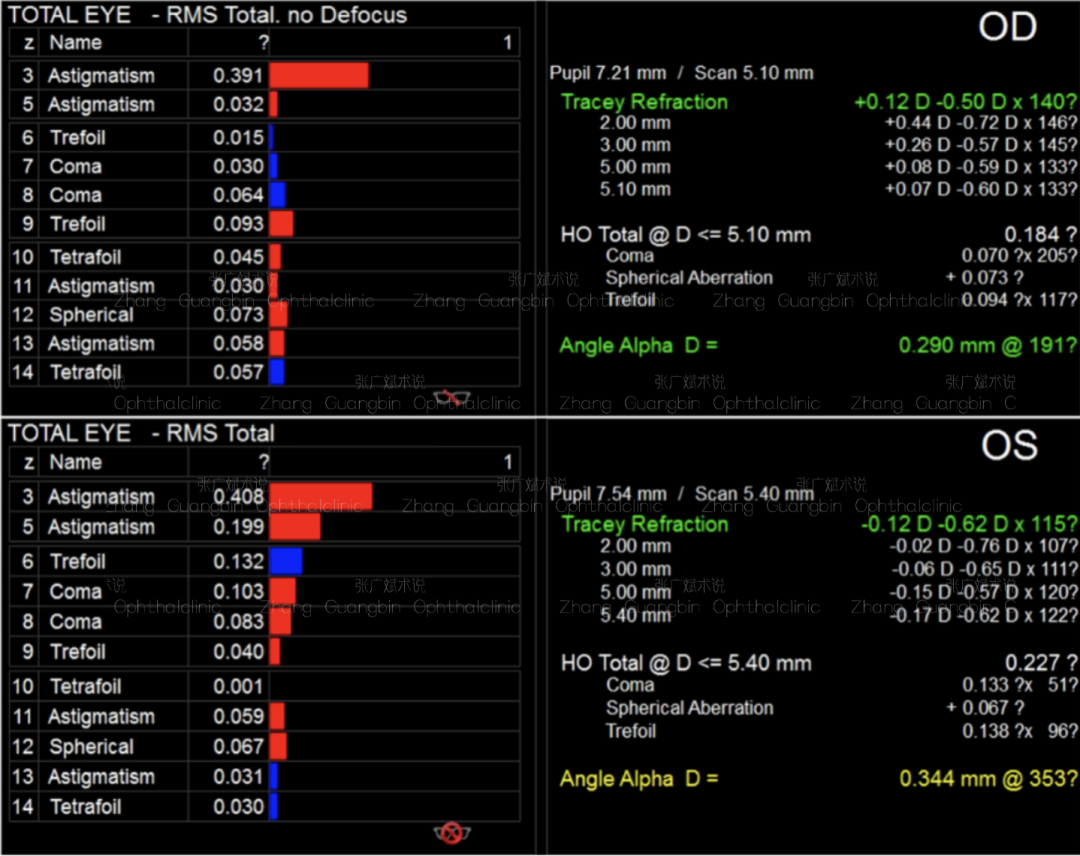Click the glasses icon under OD chart
The image size is (1080, 856).
[x=453, y=397]
